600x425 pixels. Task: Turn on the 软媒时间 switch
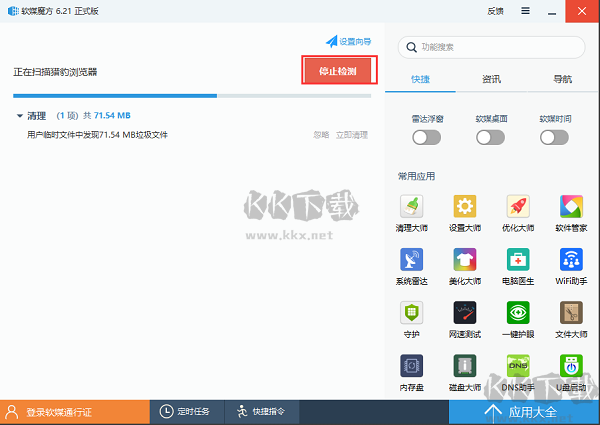(x=554, y=138)
